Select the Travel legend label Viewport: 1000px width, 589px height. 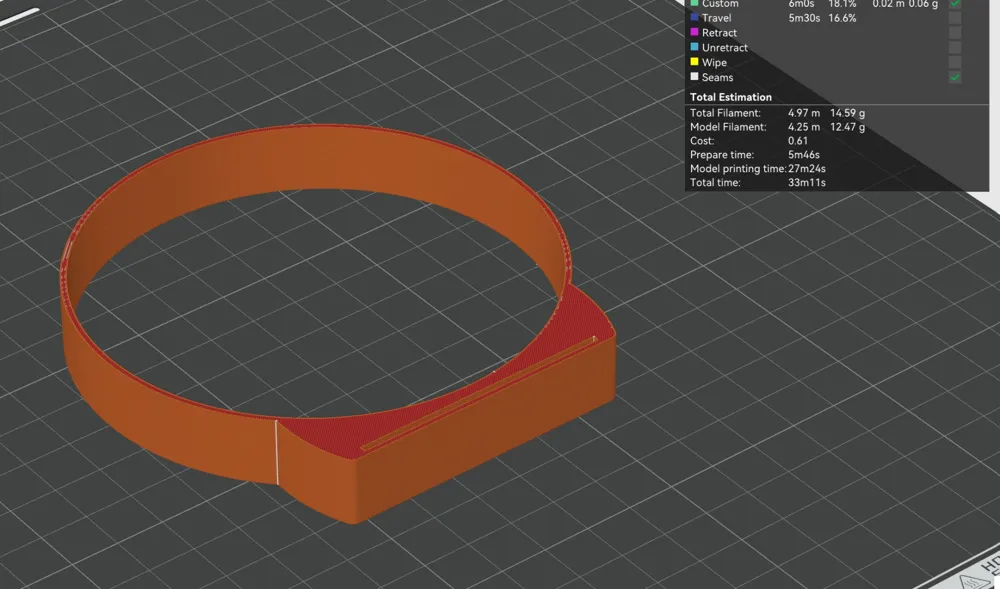716,18
